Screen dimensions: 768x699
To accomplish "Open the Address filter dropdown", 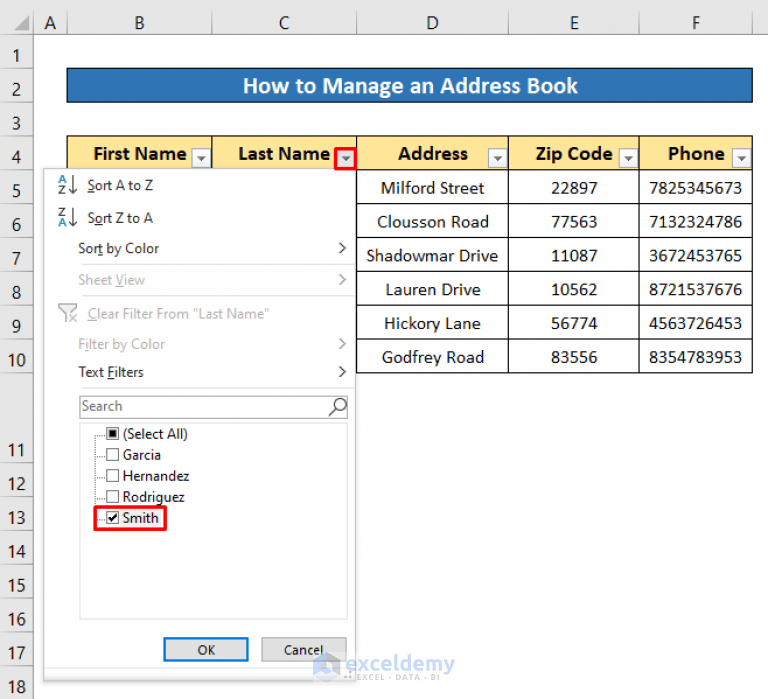I will pos(497,158).
